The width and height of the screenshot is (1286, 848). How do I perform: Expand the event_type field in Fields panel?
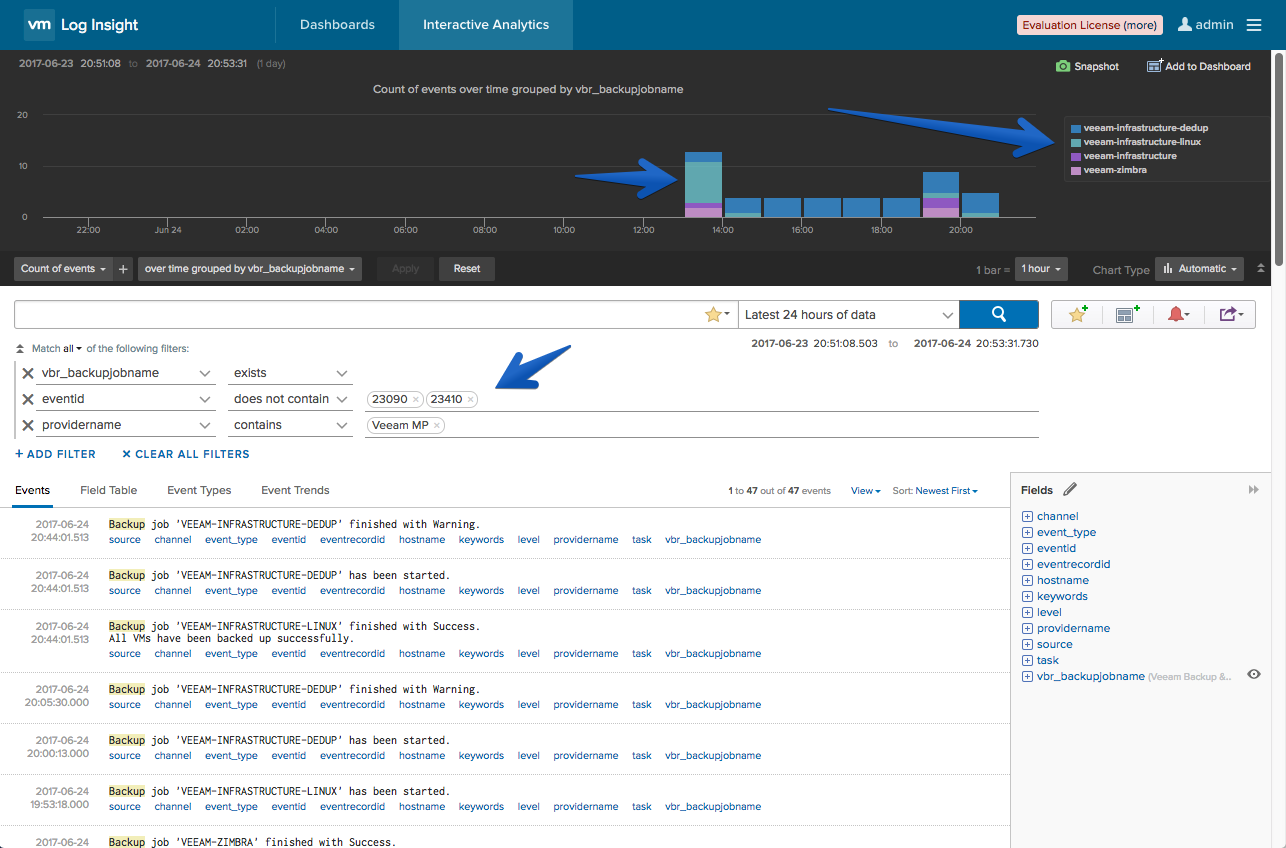pyautogui.click(x=1027, y=532)
